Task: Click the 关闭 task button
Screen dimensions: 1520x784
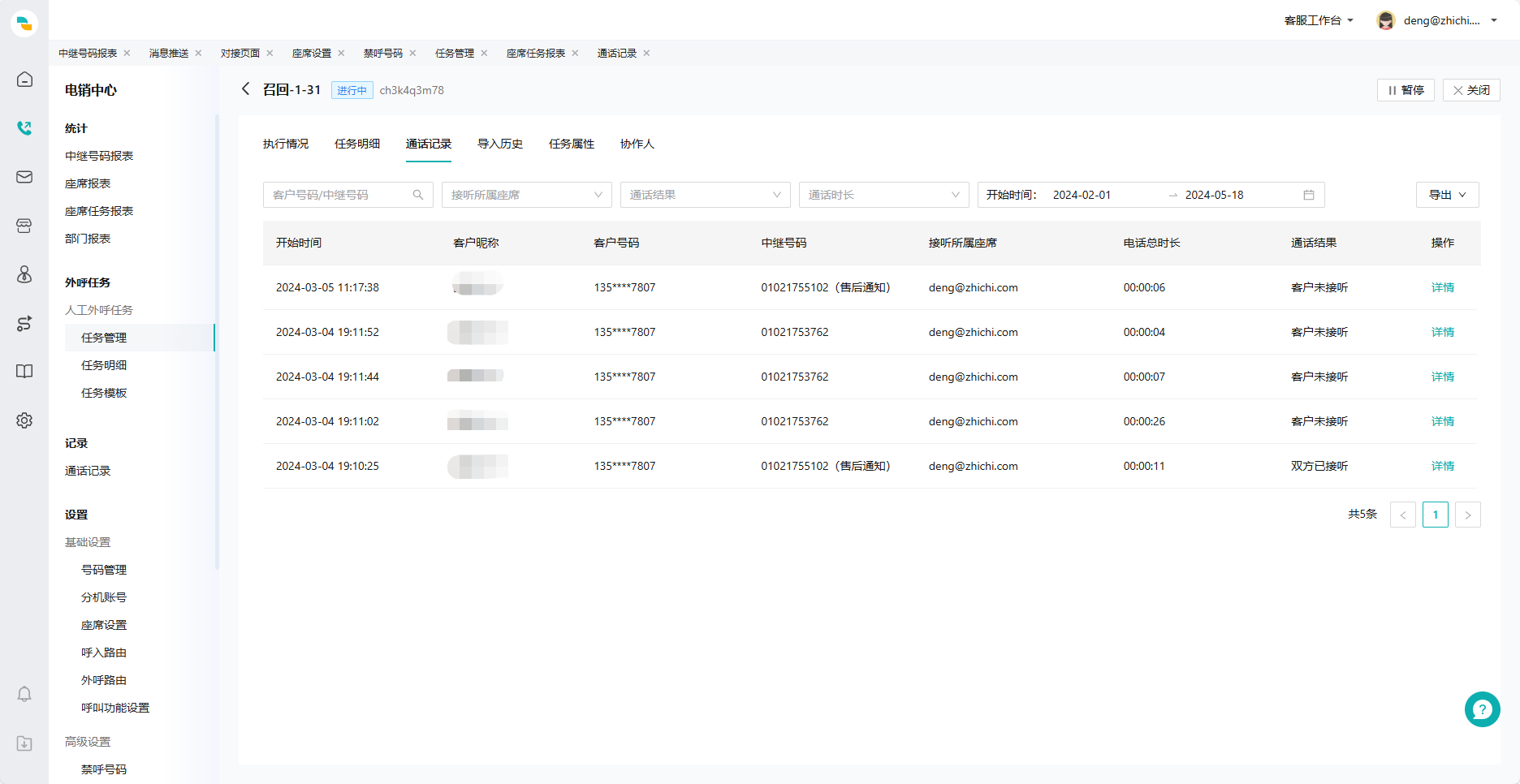Action: coord(1471,90)
